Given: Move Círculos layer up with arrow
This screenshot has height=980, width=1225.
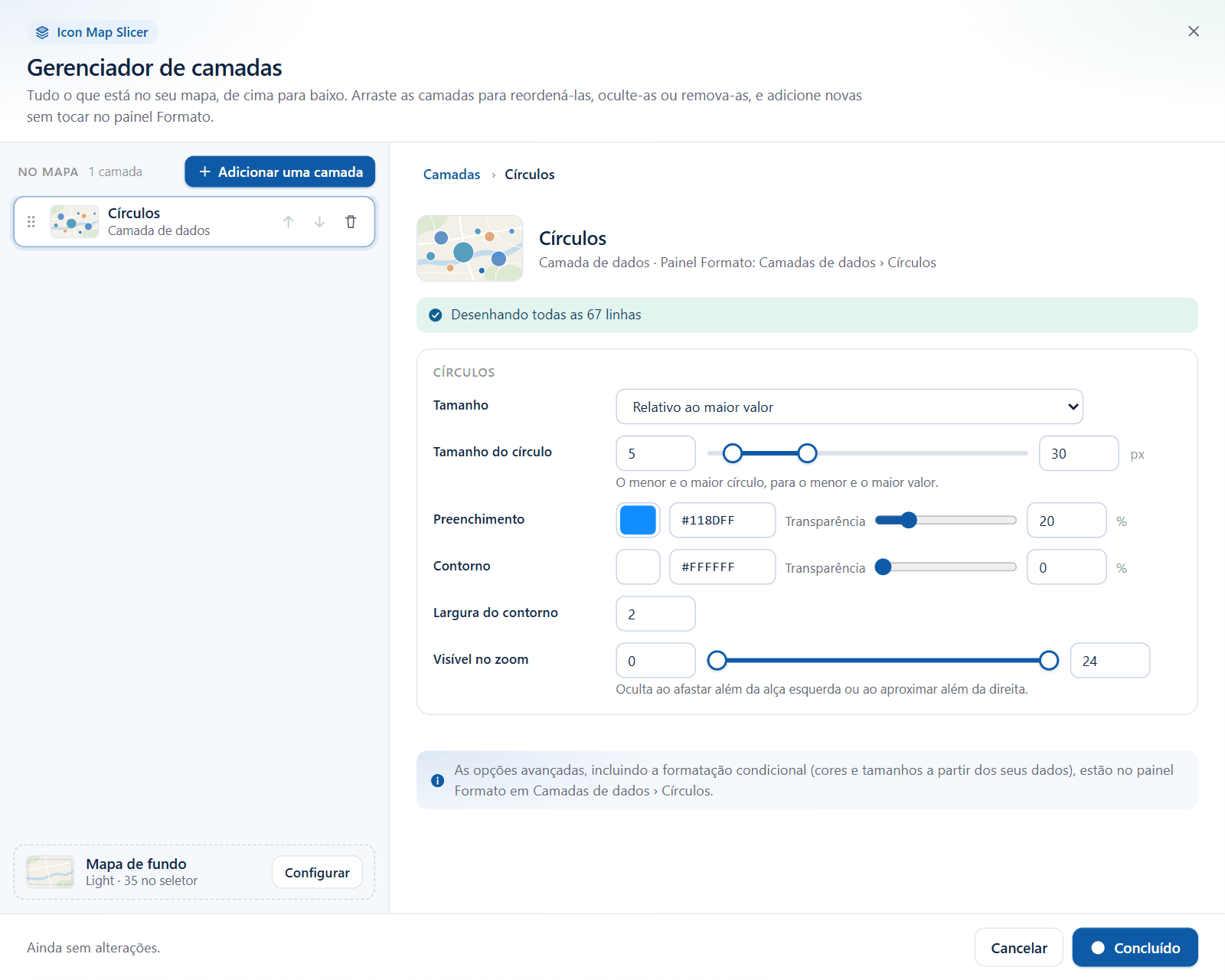Looking at the screenshot, I should [x=289, y=222].
